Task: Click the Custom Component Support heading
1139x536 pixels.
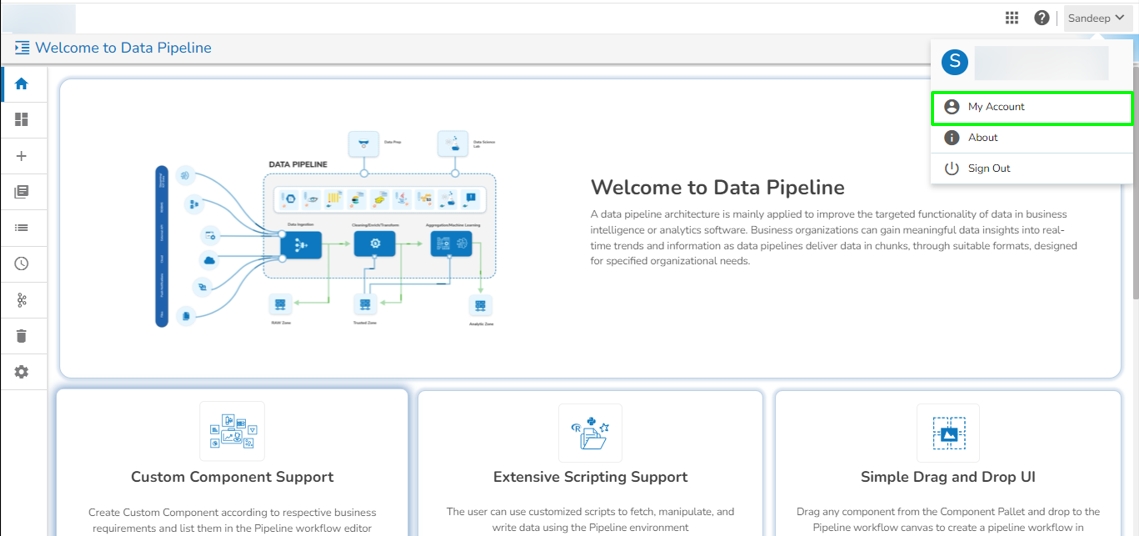Action: (x=232, y=477)
